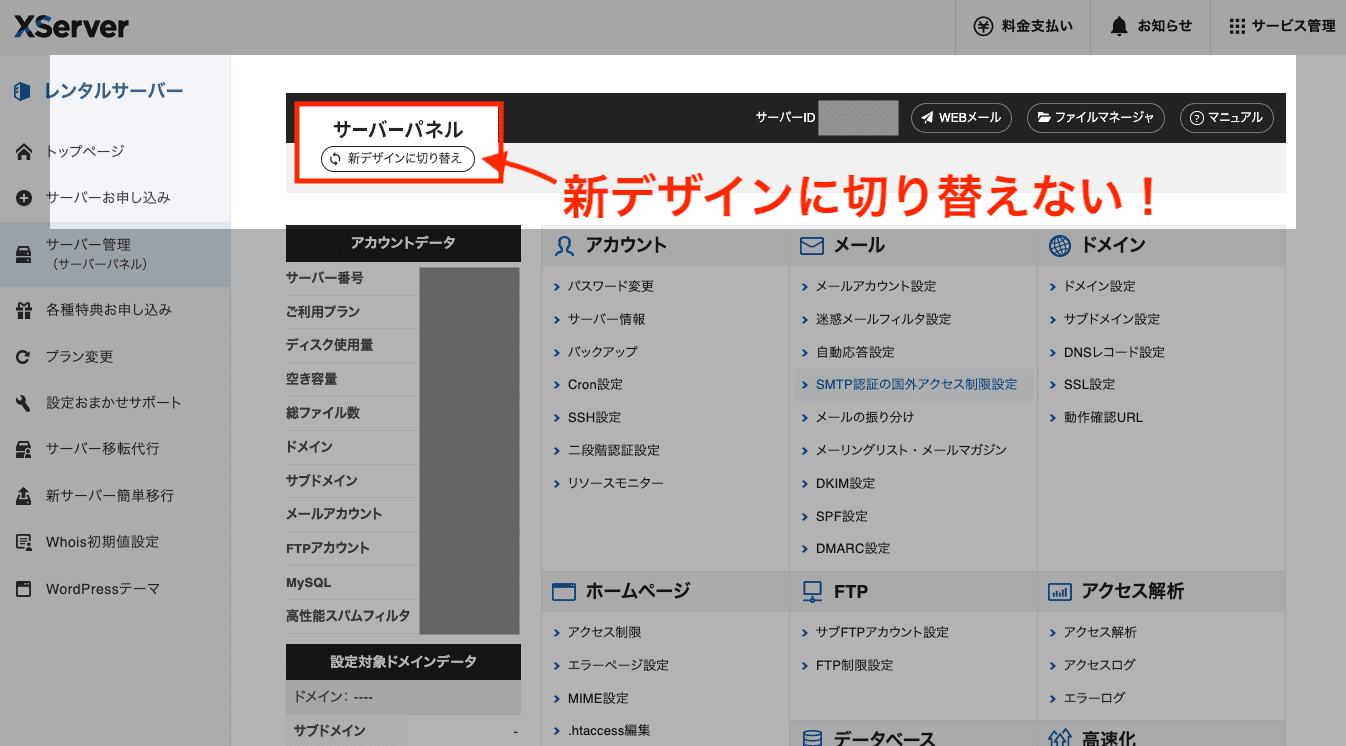Viewport: 1346px width, 746px height.
Task: Open メールの振り分け link
Action: (x=864, y=417)
